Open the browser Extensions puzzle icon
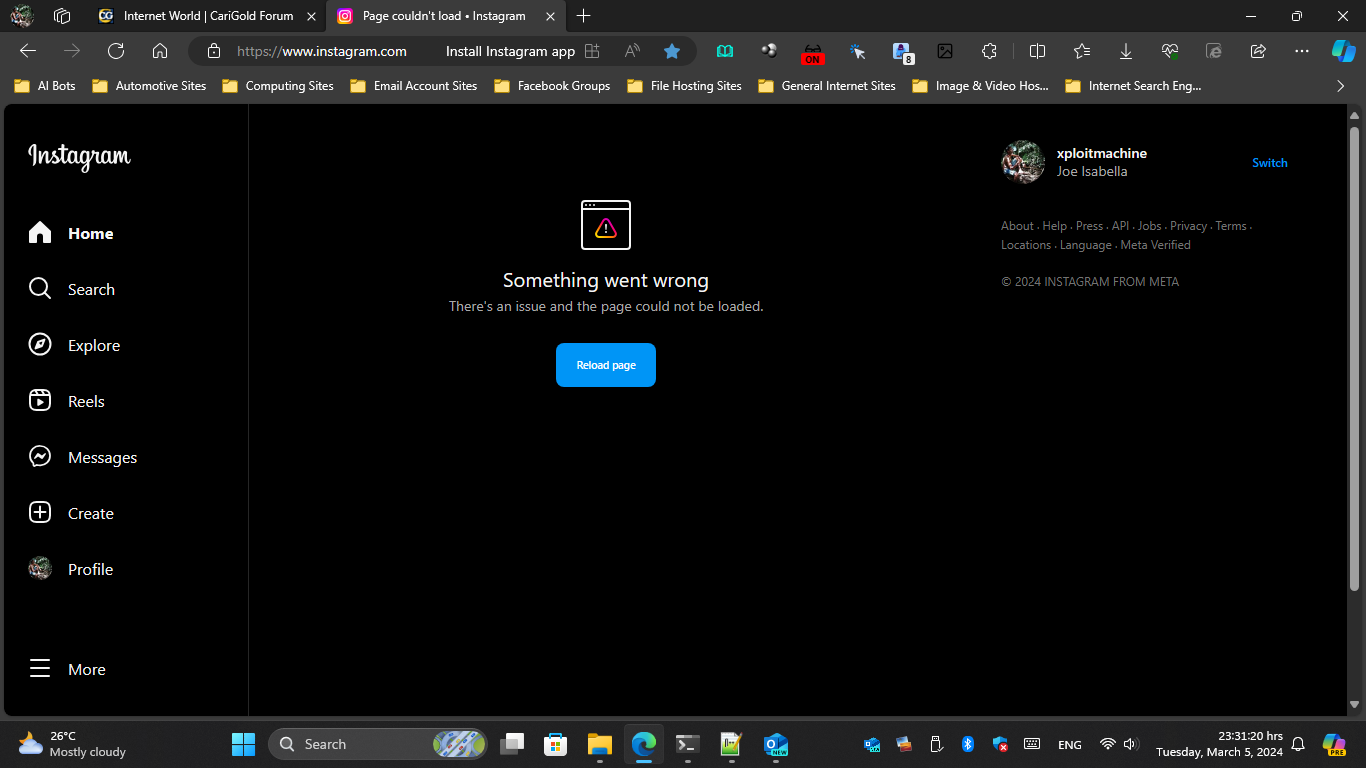The height and width of the screenshot is (768, 1366). (989, 51)
